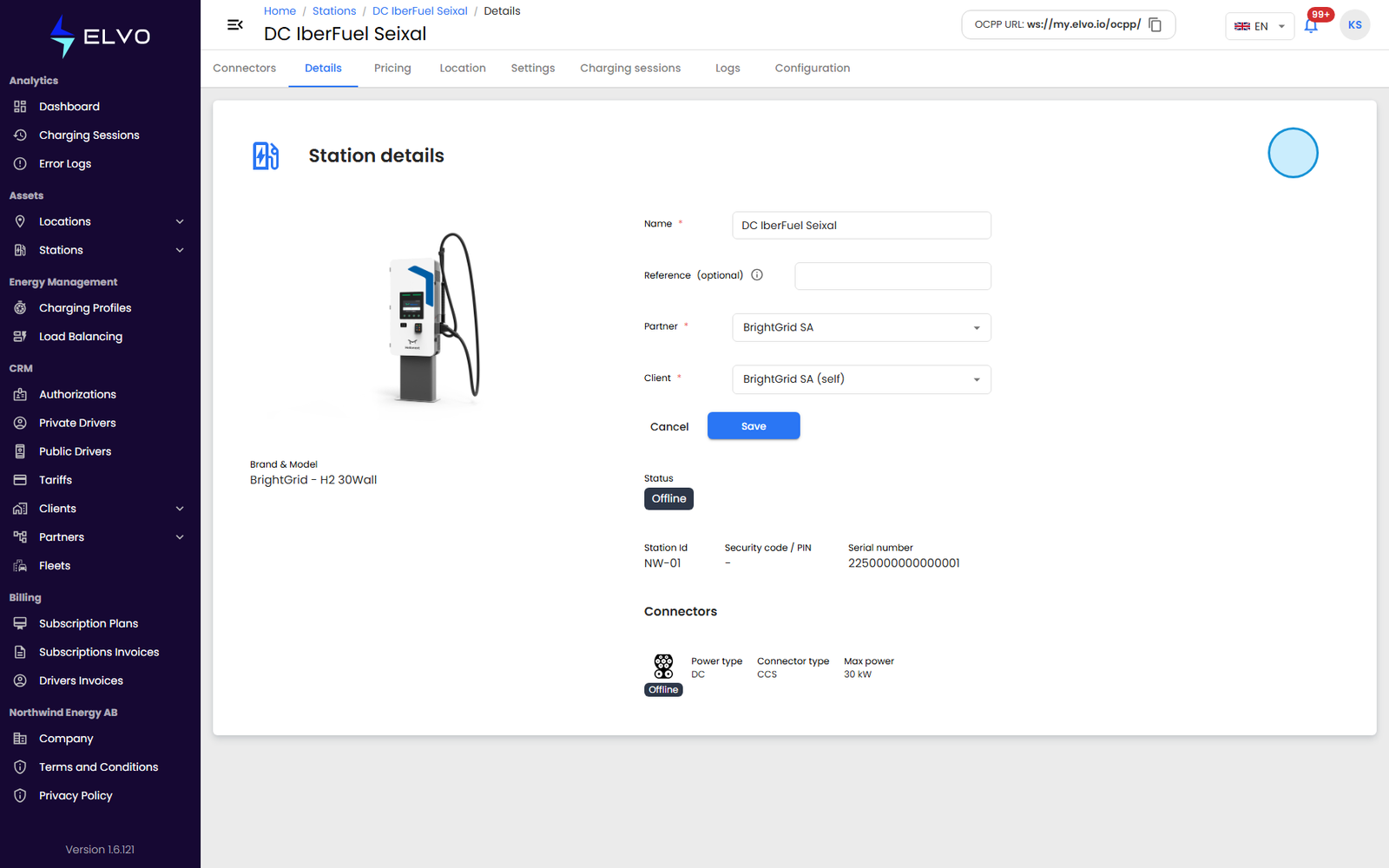Expand the Locations sidebar group
The image size is (1389, 868).
[180, 222]
